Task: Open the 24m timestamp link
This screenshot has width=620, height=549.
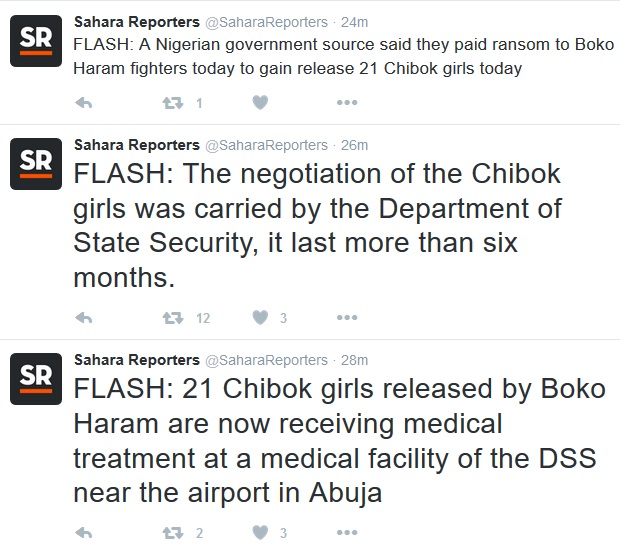Action: [355, 21]
